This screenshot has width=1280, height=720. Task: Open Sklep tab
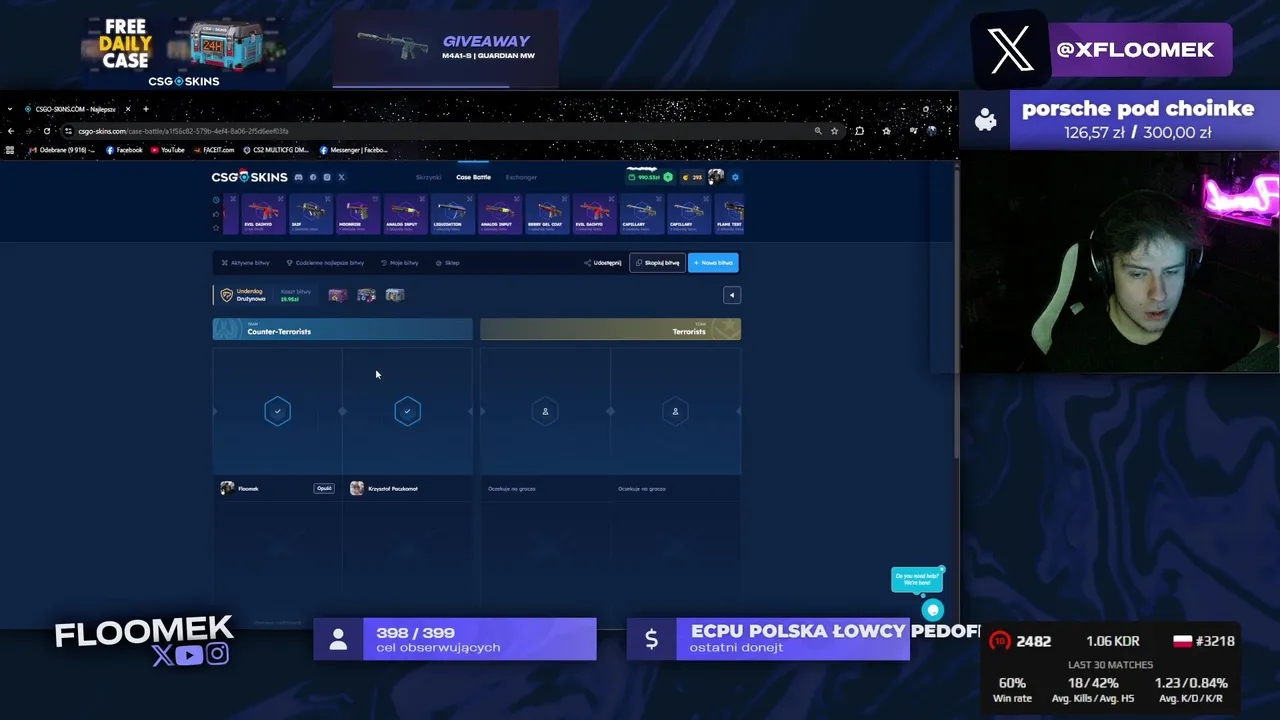(x=448, y=263)
